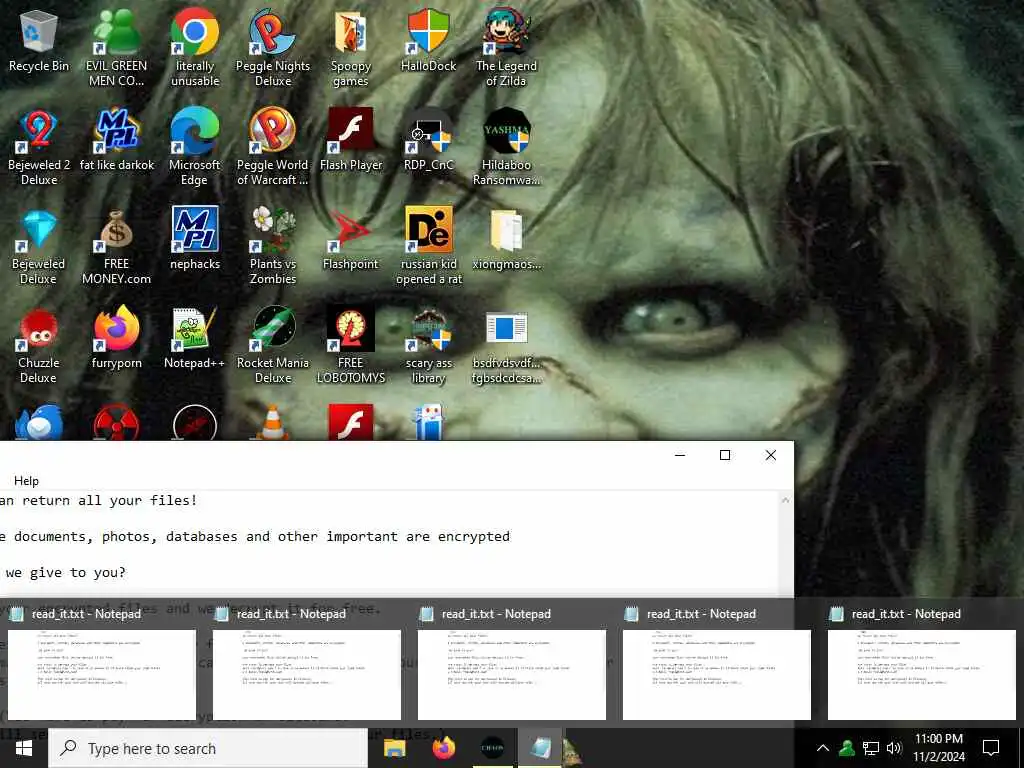Click the dark round taskbar app icon
The width and height of the screenshot is (1024, 768).
pos(492,748)
